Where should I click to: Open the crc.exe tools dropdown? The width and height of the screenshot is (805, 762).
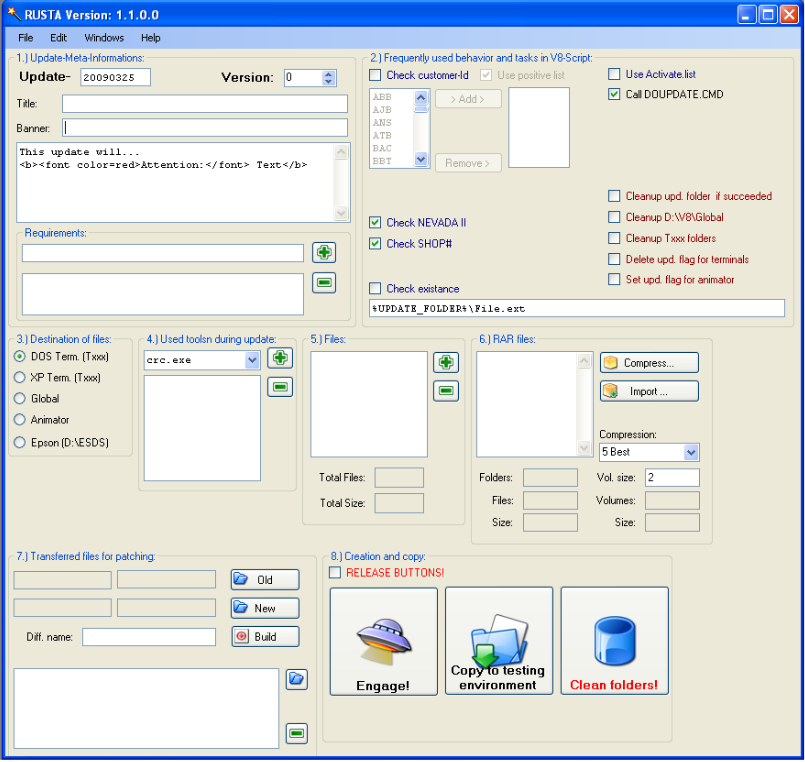(252, 359)
